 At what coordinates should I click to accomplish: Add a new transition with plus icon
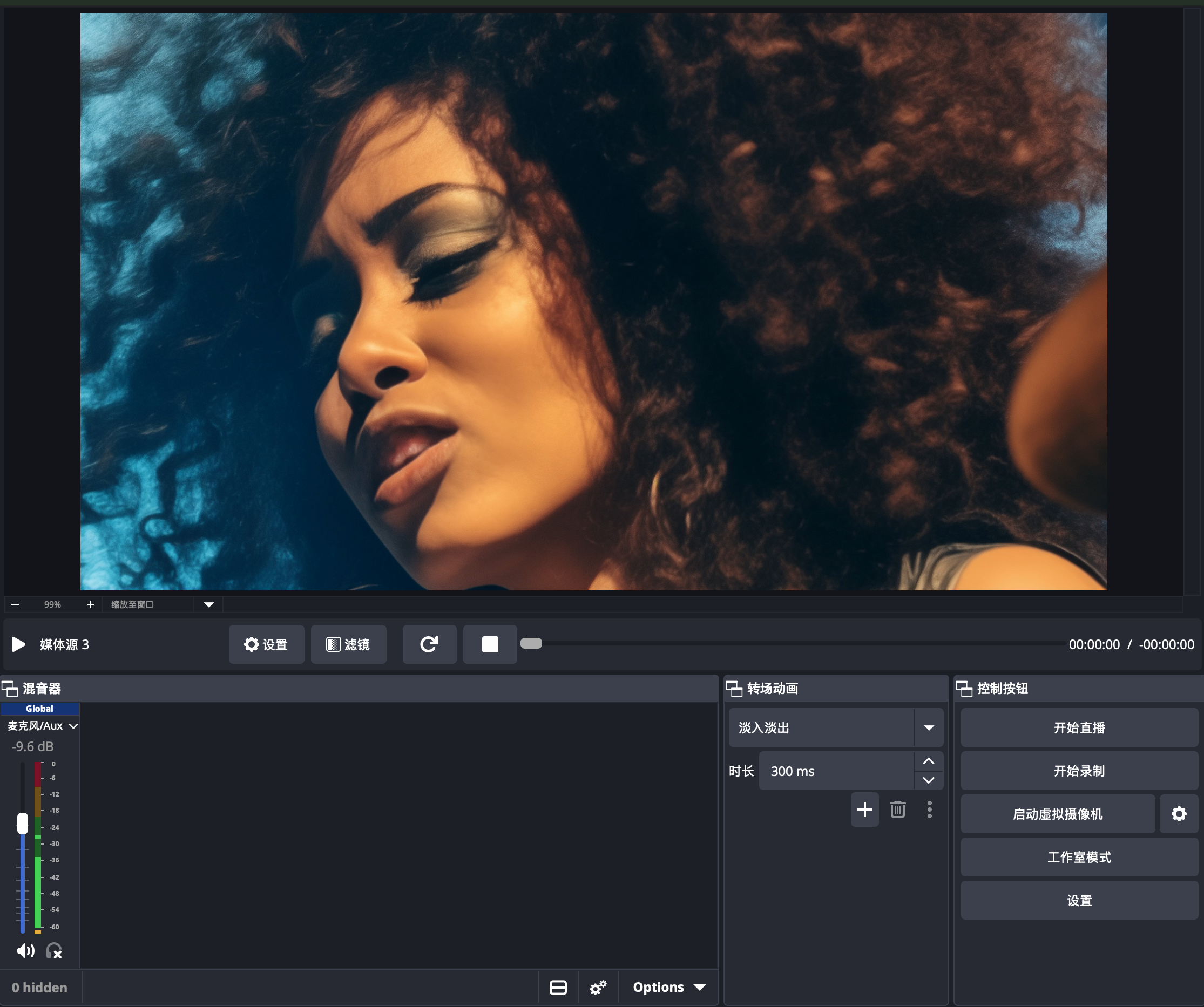[864, 810]
